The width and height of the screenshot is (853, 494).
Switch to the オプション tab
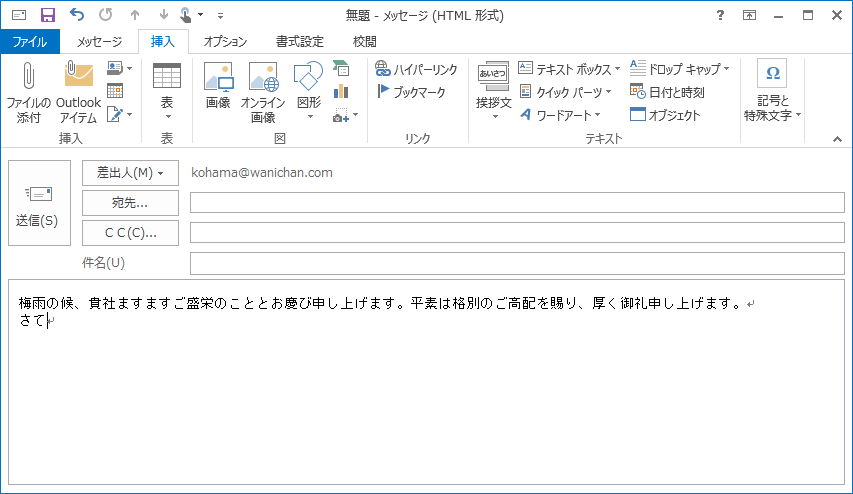tap(225, 41)
